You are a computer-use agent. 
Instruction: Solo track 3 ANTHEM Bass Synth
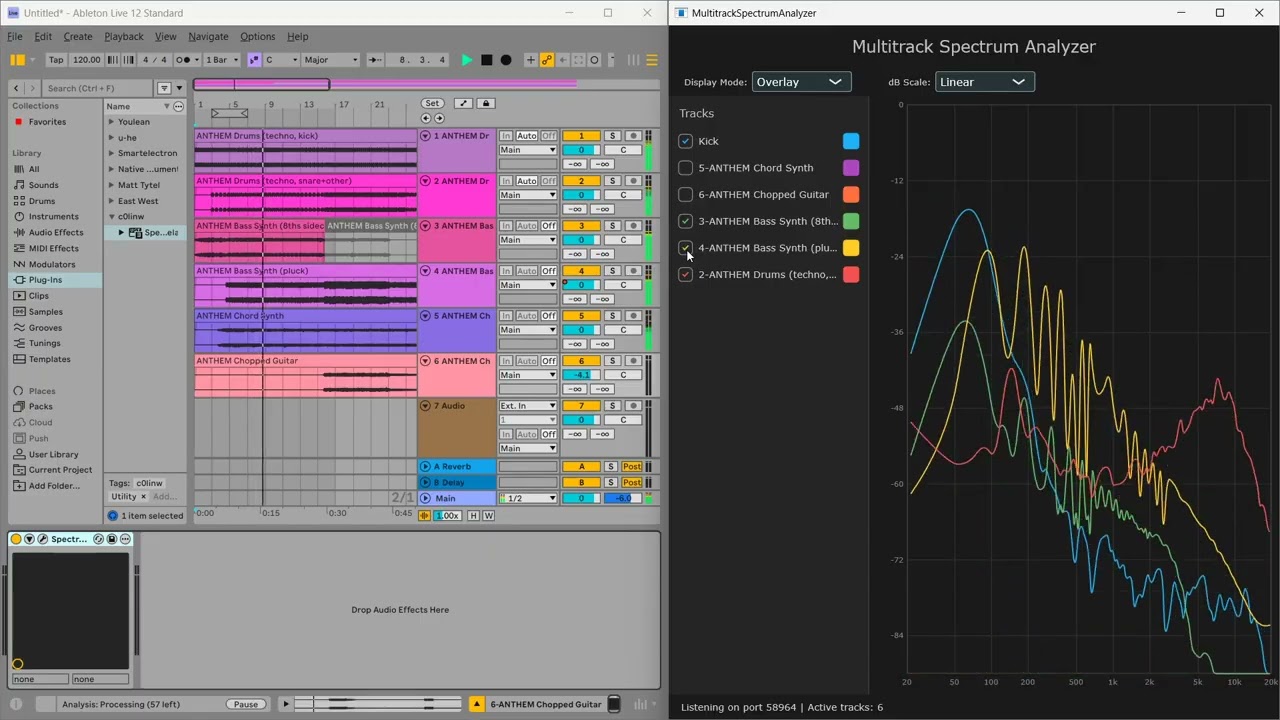[613, 226]
